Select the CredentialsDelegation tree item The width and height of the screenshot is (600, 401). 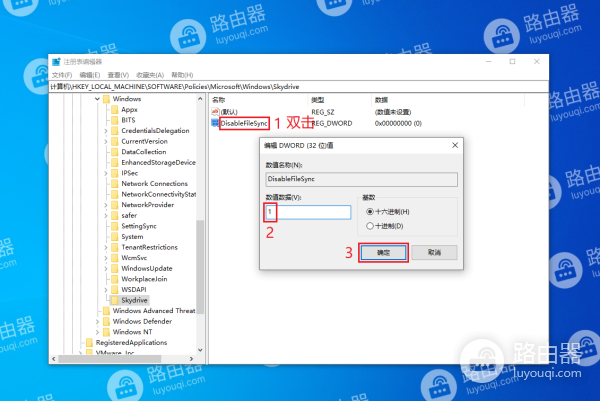click(155, 131)
